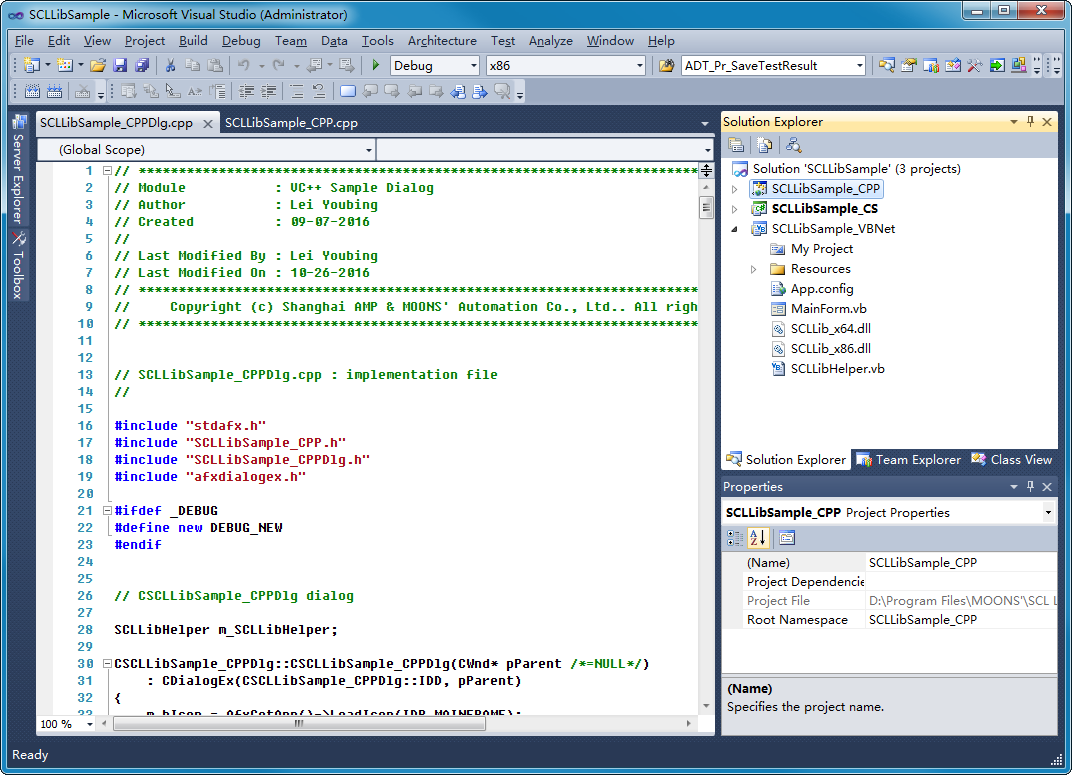The image size is (1072, 775).
Task: Click the Redo arrow icon
Action: (278, 66)
